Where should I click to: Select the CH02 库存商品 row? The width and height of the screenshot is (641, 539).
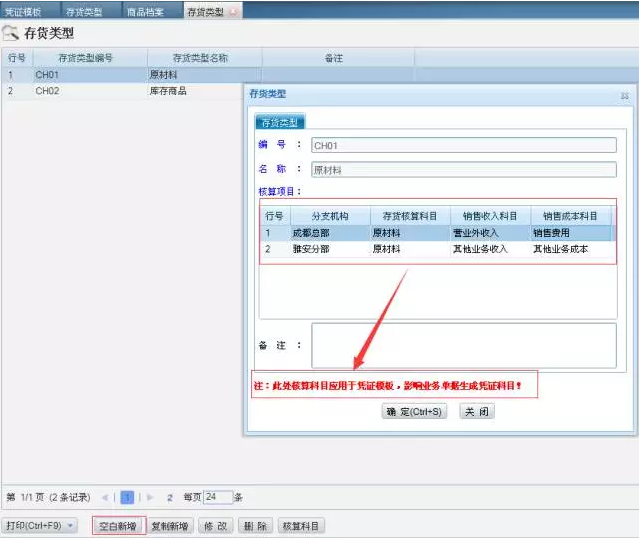tap(120, 91)
